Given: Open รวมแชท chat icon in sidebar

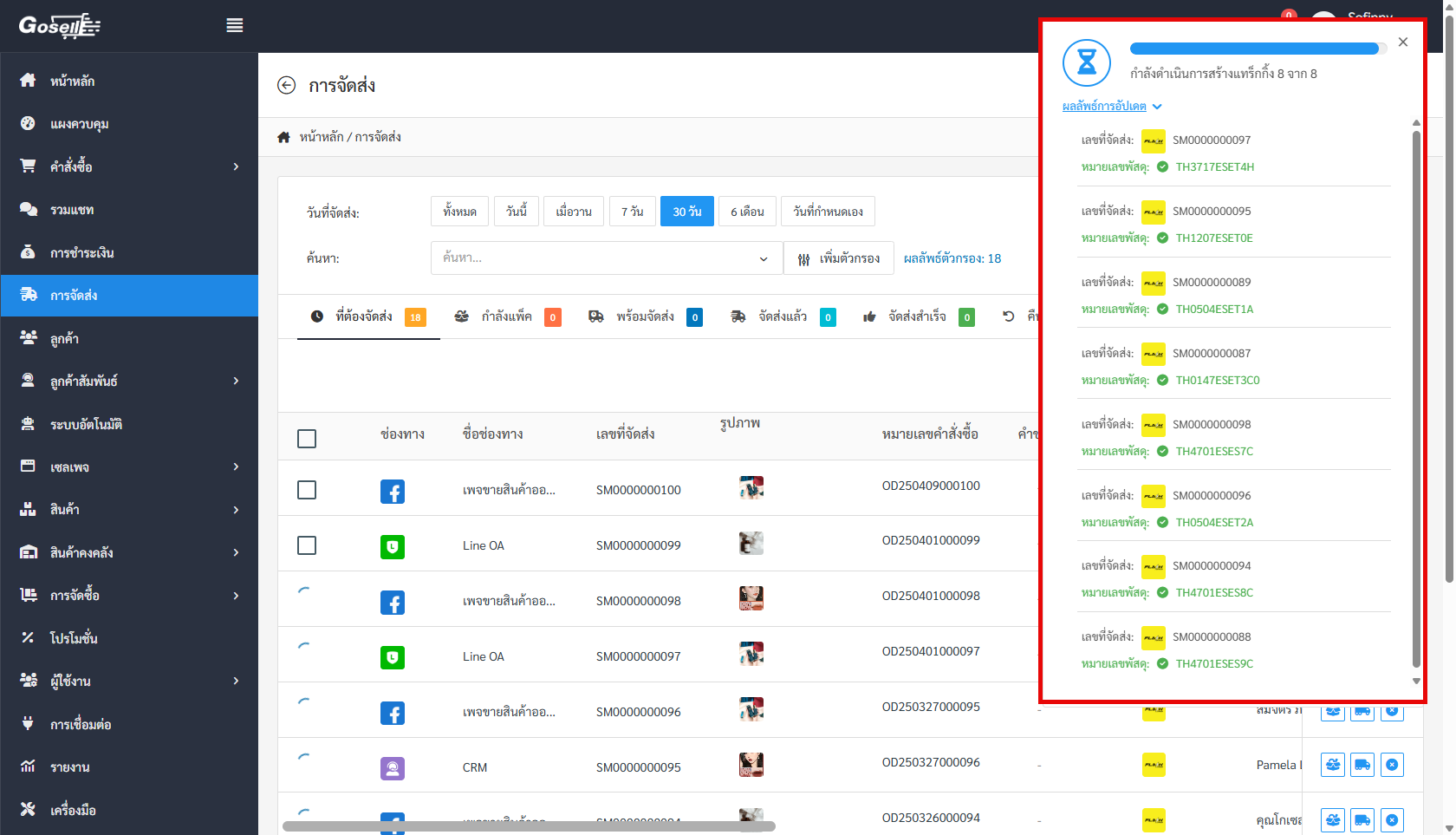Looking at the screenshot, I should pos(29,209).
